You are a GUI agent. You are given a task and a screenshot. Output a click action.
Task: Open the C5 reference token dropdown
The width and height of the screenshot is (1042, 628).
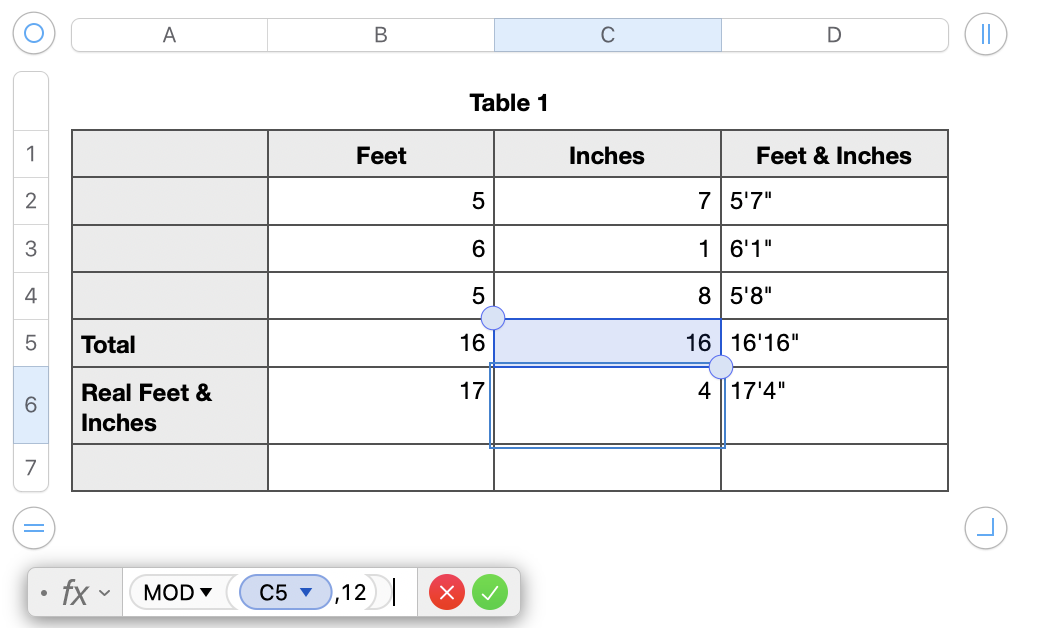307,593
